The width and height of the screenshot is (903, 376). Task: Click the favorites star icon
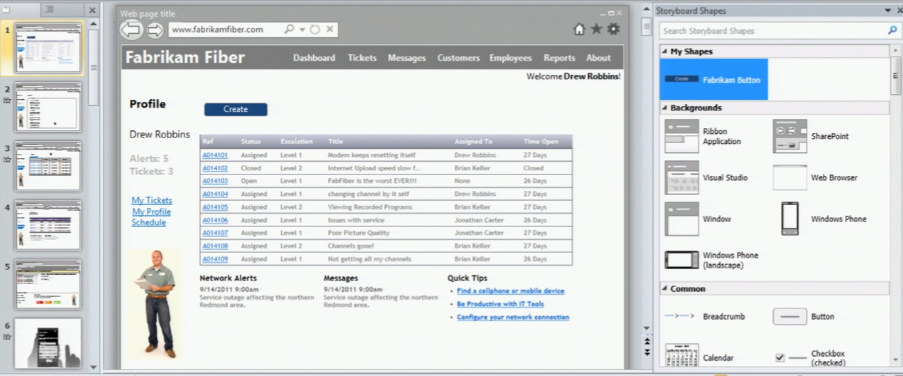coord(596,29)
